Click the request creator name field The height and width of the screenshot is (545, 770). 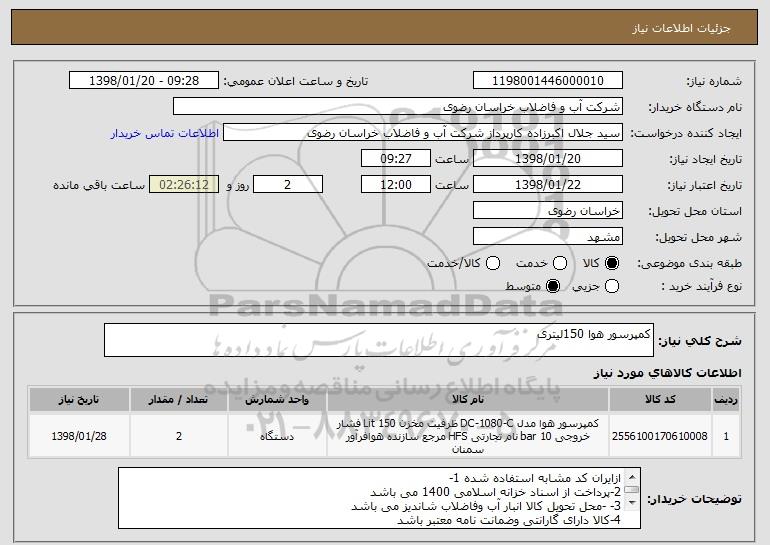[x=423, y=133]
